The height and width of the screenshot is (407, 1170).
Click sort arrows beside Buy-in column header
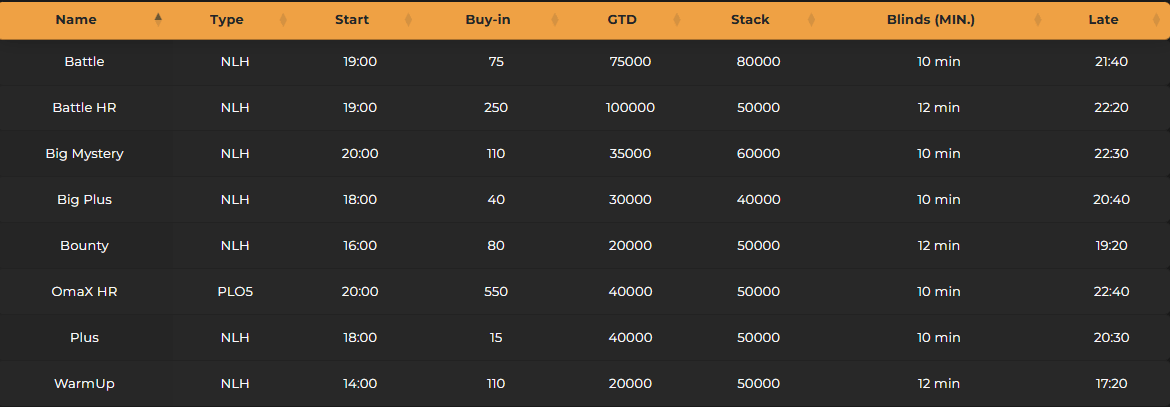click(x=541, y=19)
